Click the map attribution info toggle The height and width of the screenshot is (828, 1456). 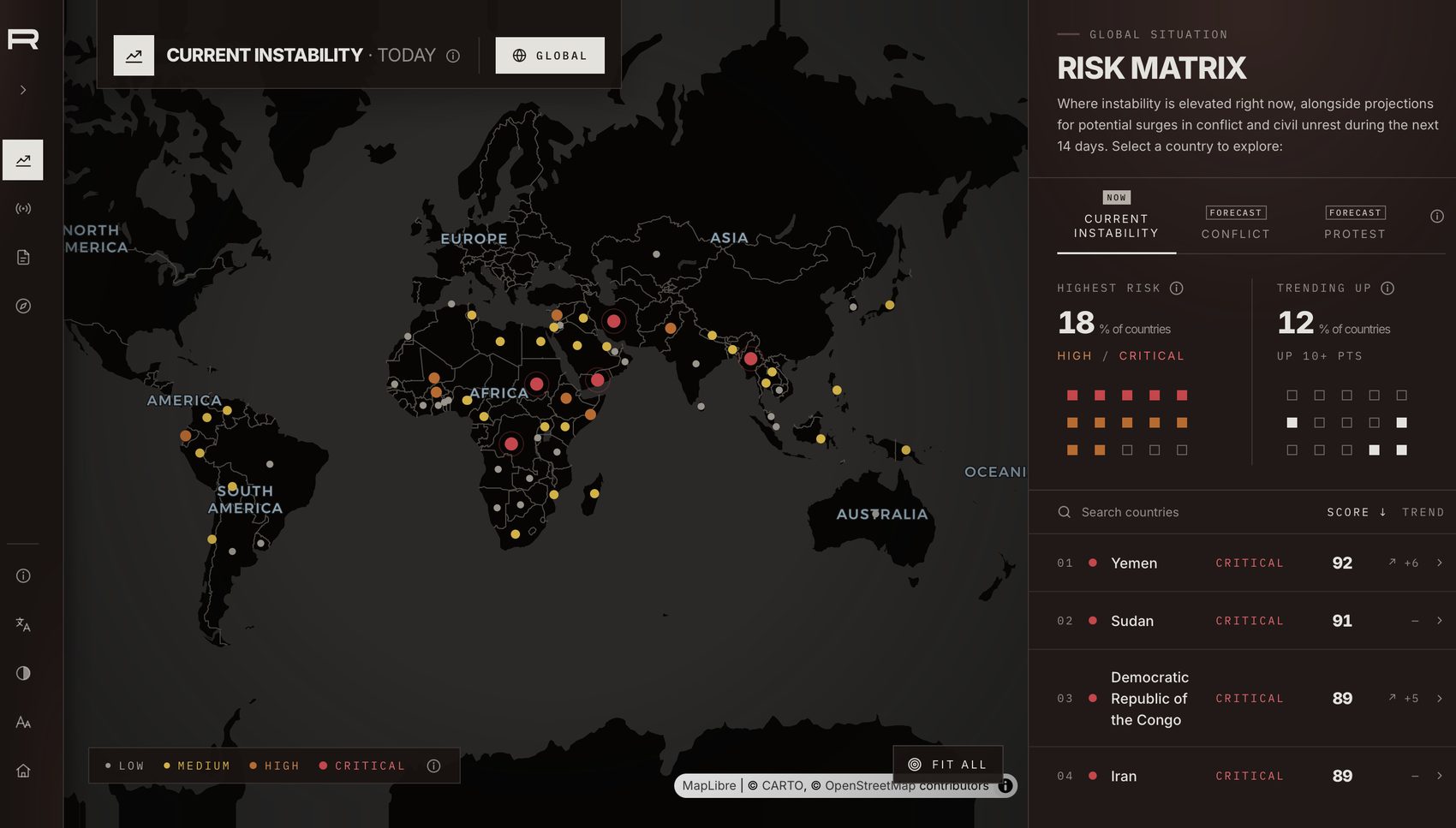1005,786
